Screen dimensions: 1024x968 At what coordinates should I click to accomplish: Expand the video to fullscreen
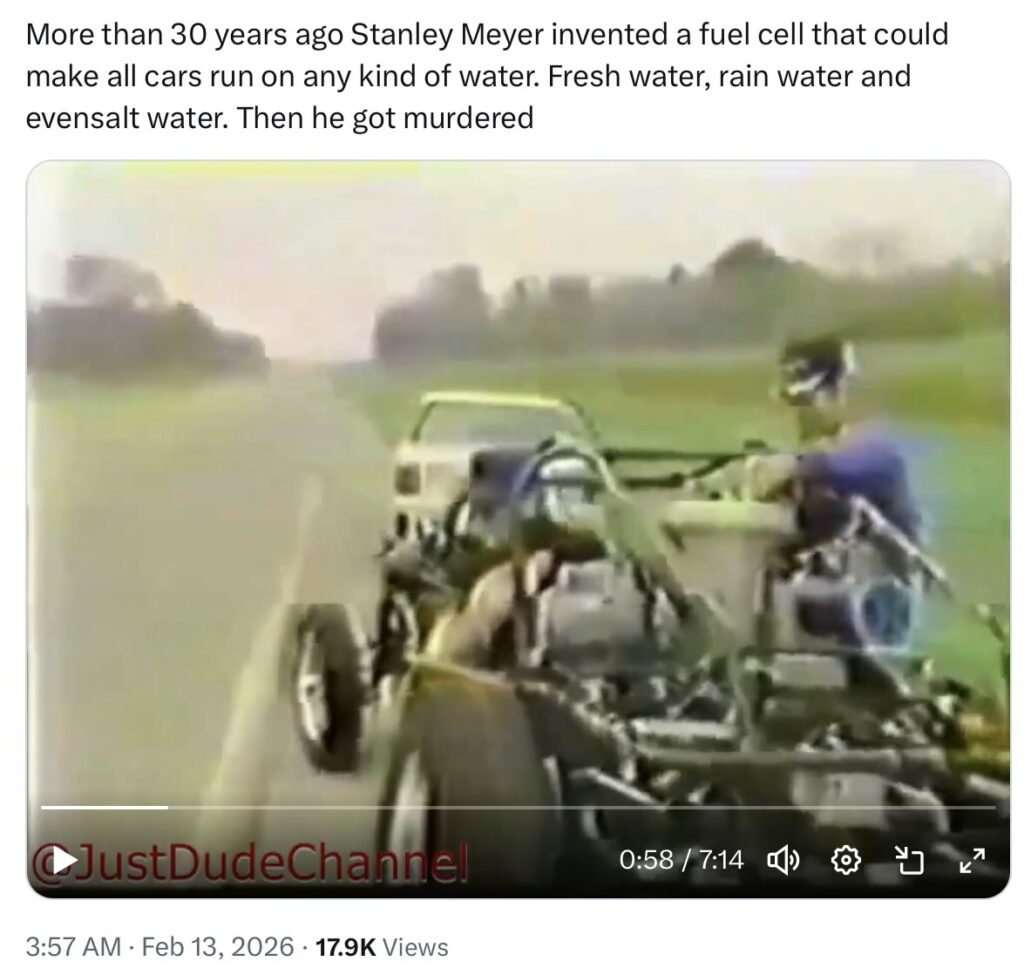pyautogui.click(x=971, y=860)
